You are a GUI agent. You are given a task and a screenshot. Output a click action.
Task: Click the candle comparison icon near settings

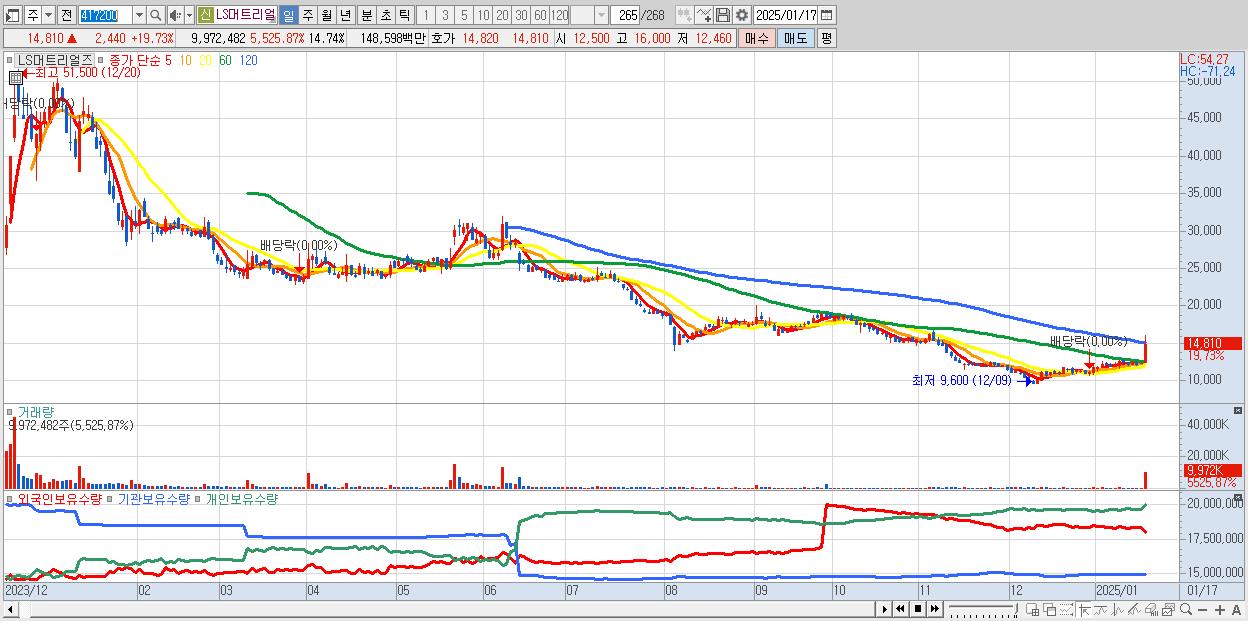[685, 15]
